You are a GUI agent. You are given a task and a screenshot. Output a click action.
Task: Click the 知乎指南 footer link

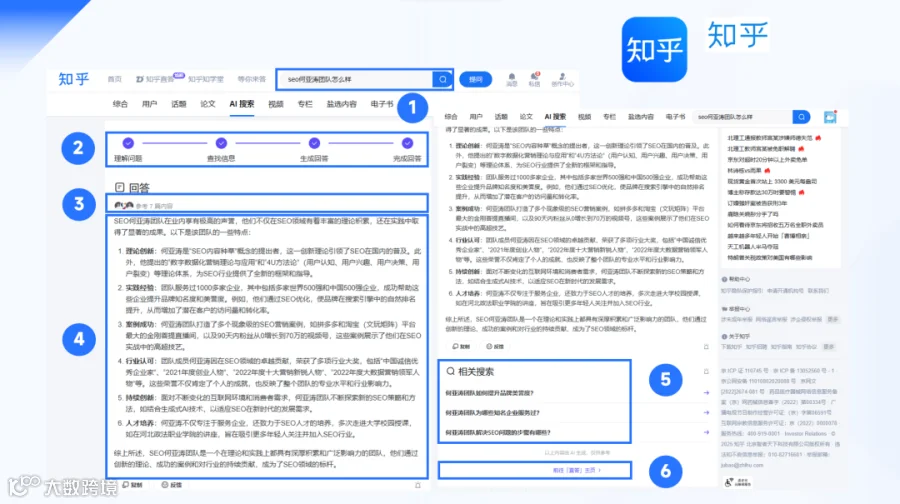pyautogui.click(x=781, y=347)
